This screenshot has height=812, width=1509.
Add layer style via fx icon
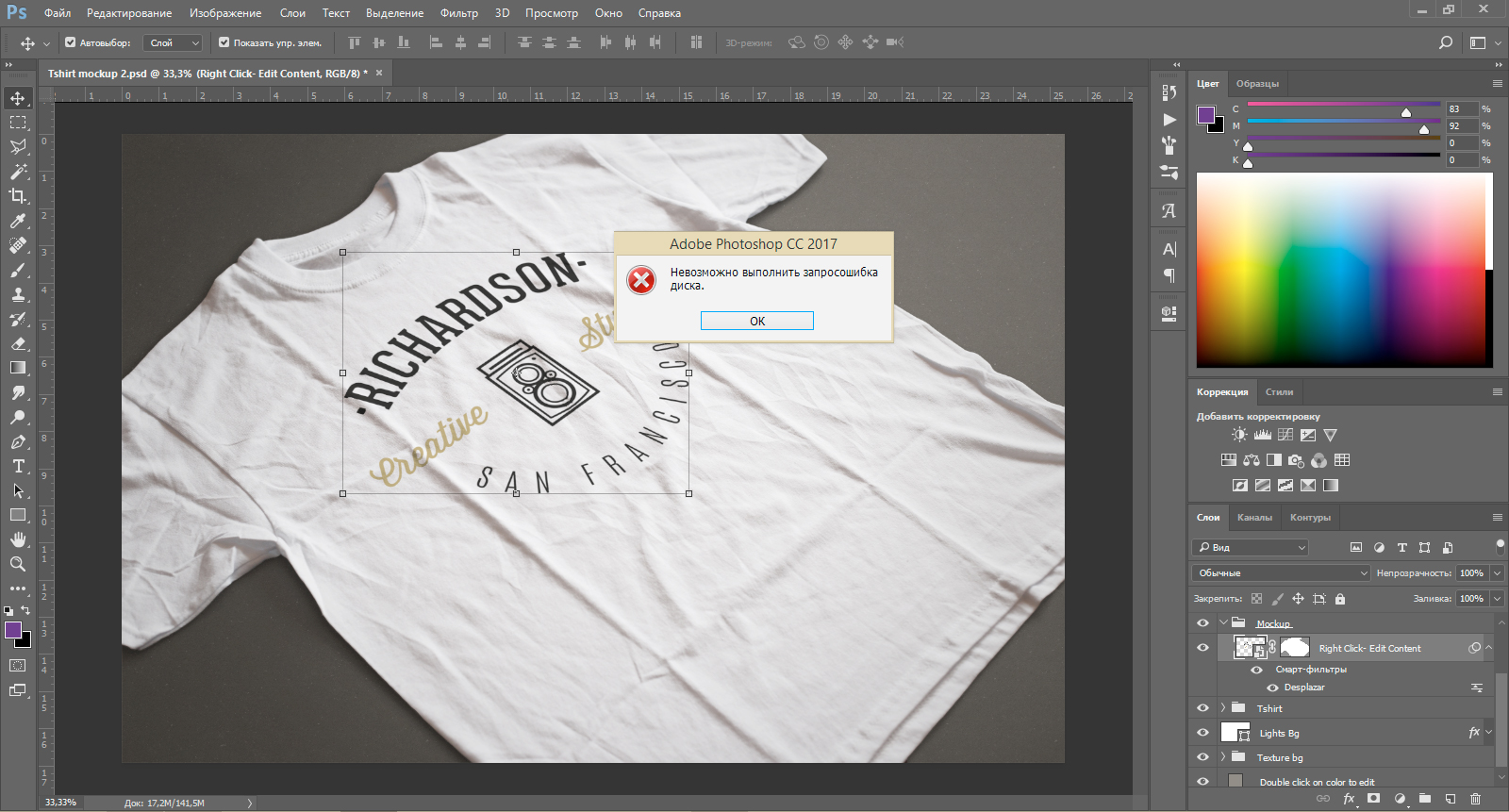(1349, 799)
